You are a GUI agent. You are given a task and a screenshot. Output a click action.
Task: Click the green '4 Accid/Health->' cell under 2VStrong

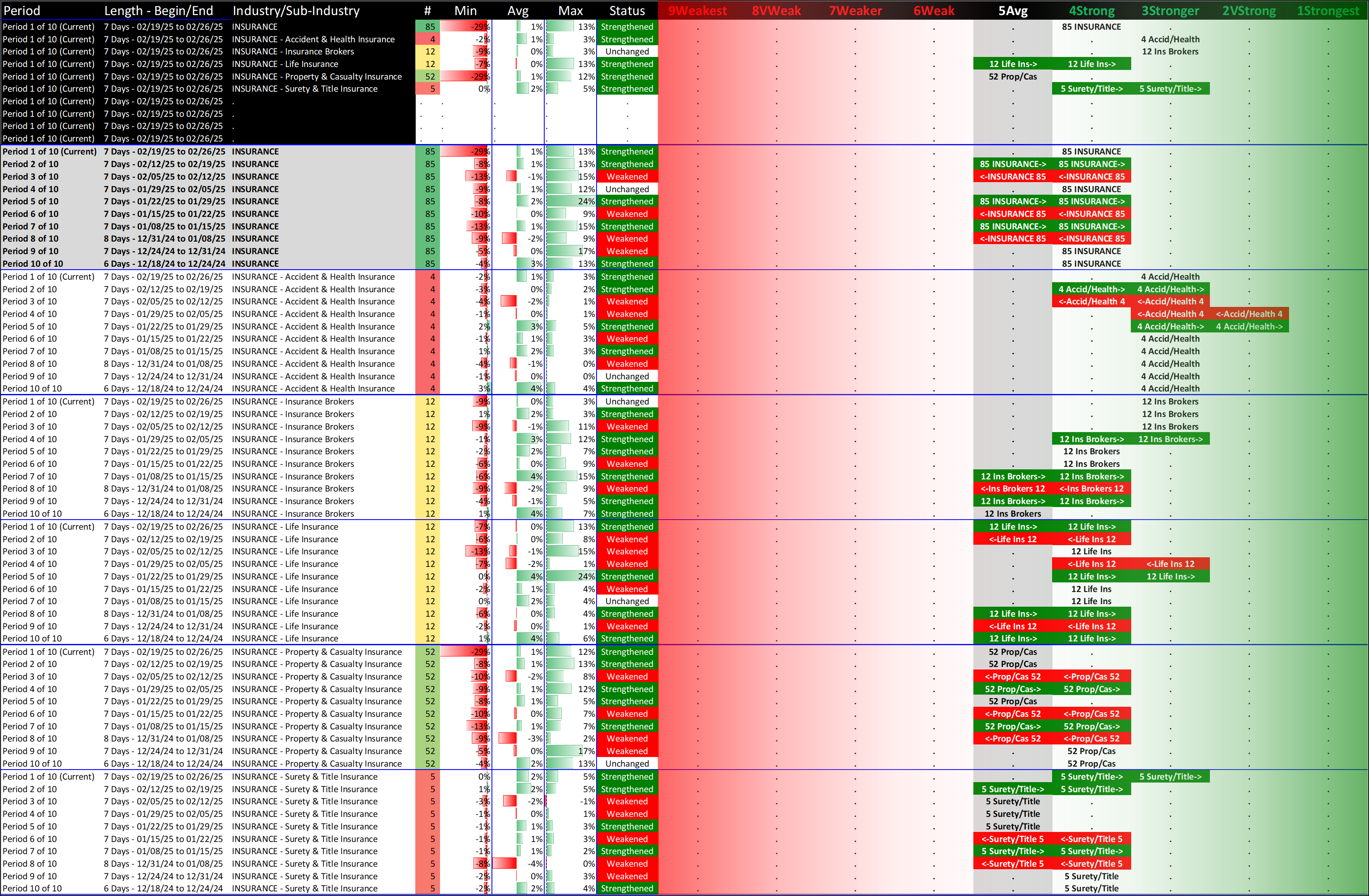[1249, 327]
